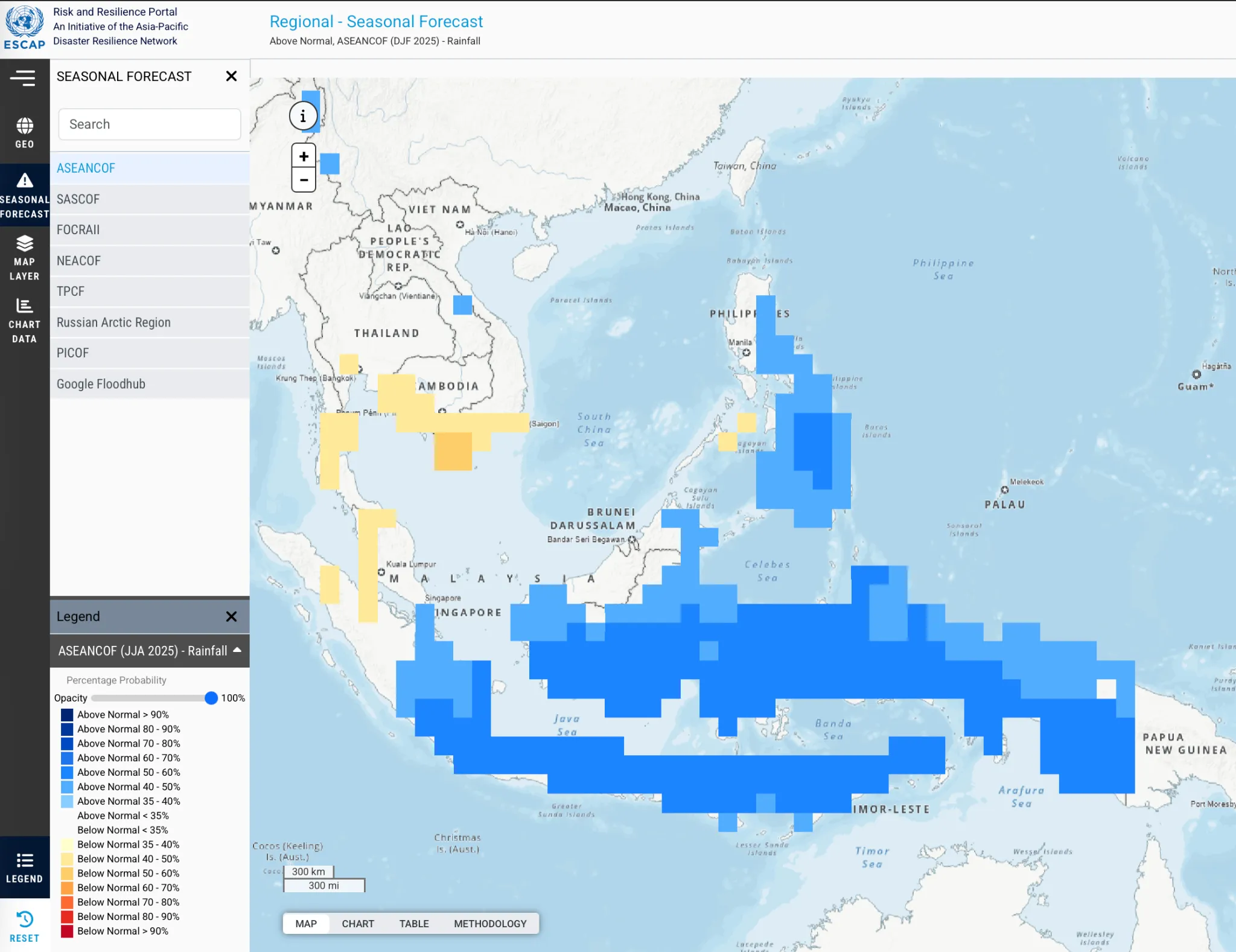Click the Above Normal > 90% swatch
Viewport: 1236px width, 952px height.
[67, 715]
